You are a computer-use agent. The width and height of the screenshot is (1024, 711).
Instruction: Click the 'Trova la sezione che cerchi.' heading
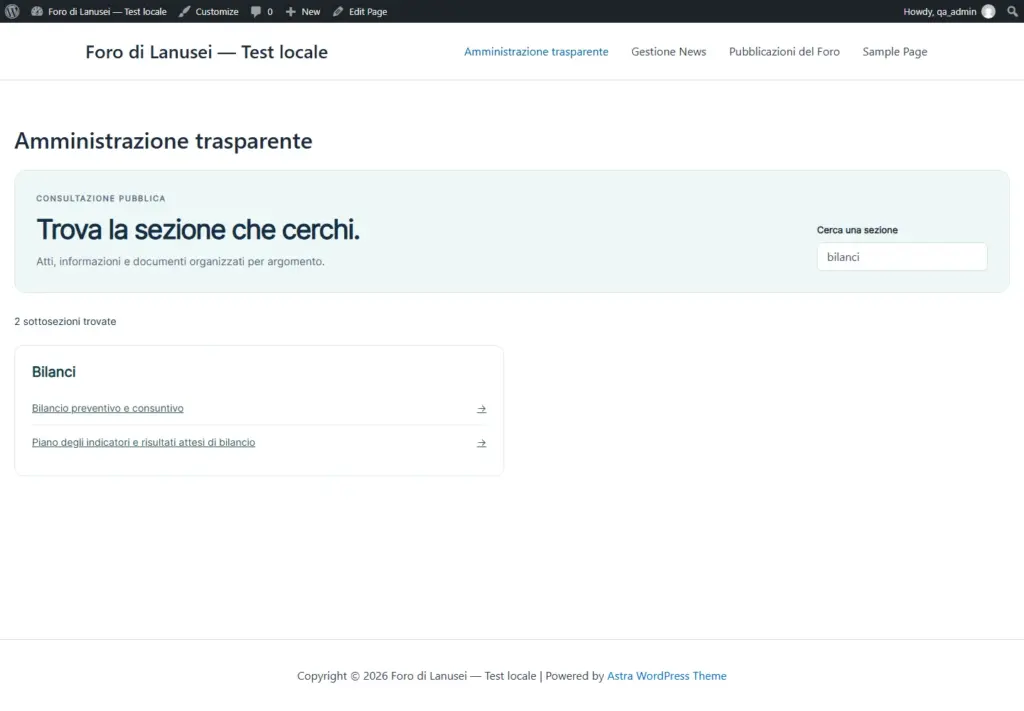tap(198, 229)
